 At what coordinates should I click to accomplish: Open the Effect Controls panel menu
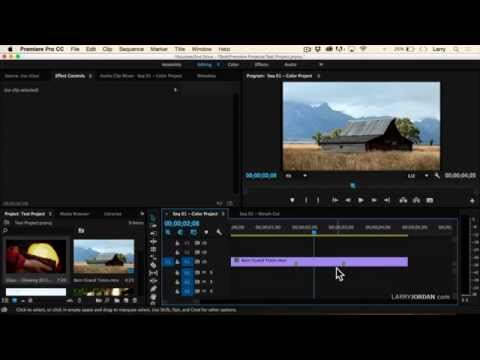[x=90, y=76]
